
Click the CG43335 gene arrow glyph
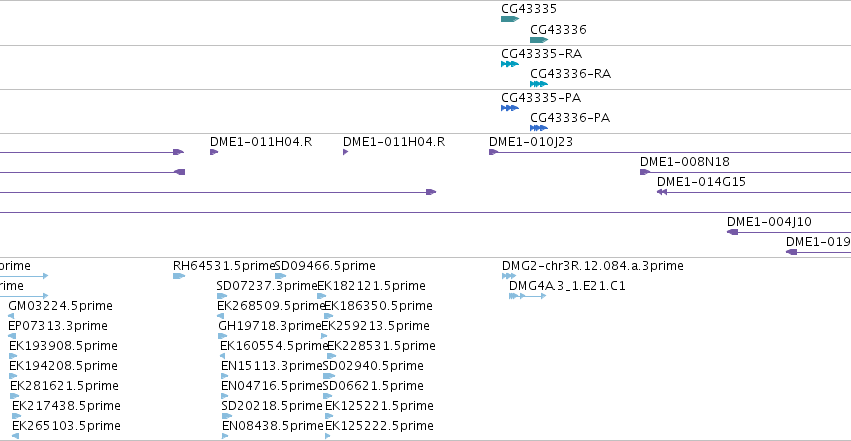tap(510, 19)
